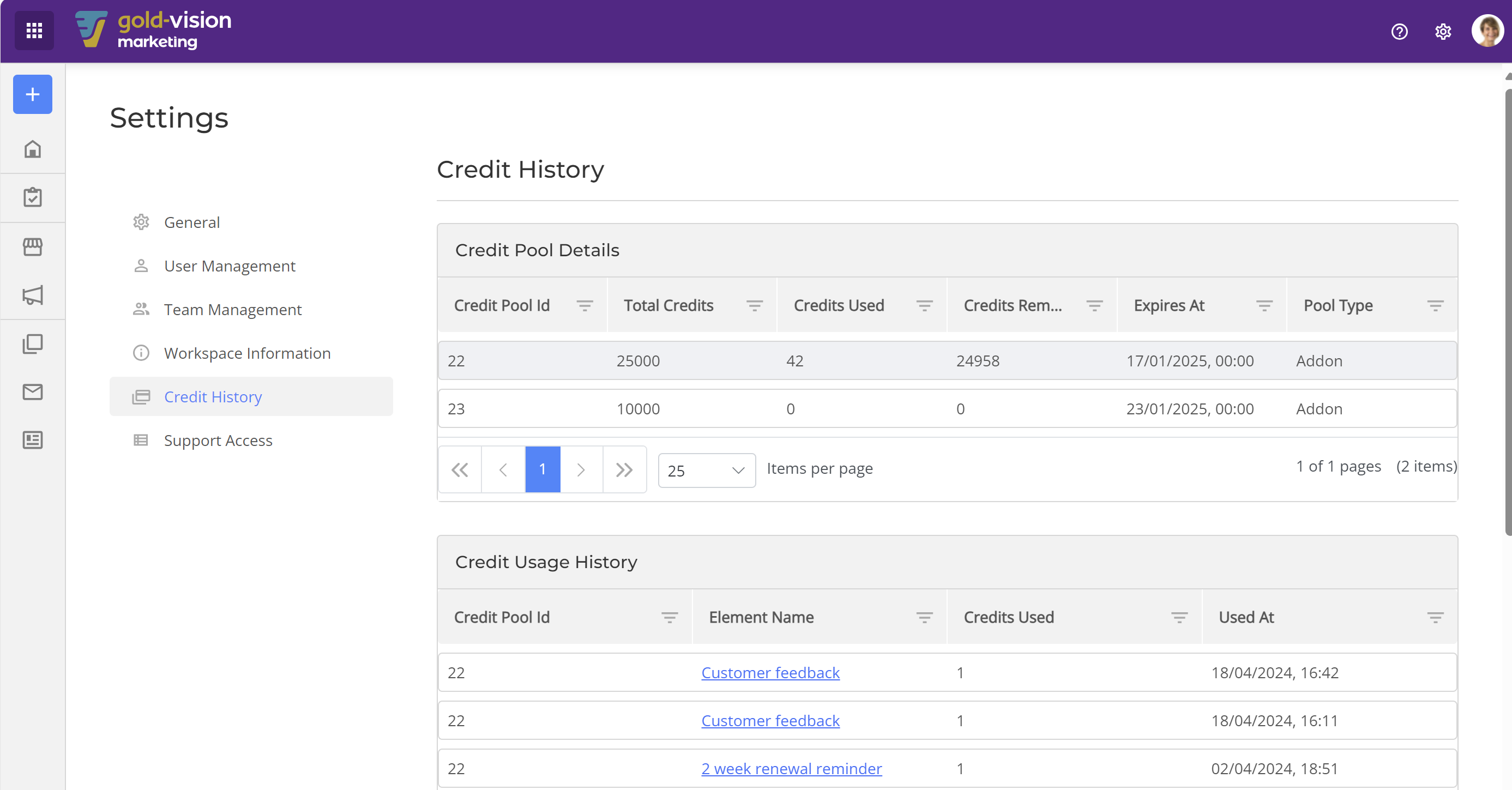Click the 24958 credits remaining cell

click(x=978, y=361)
